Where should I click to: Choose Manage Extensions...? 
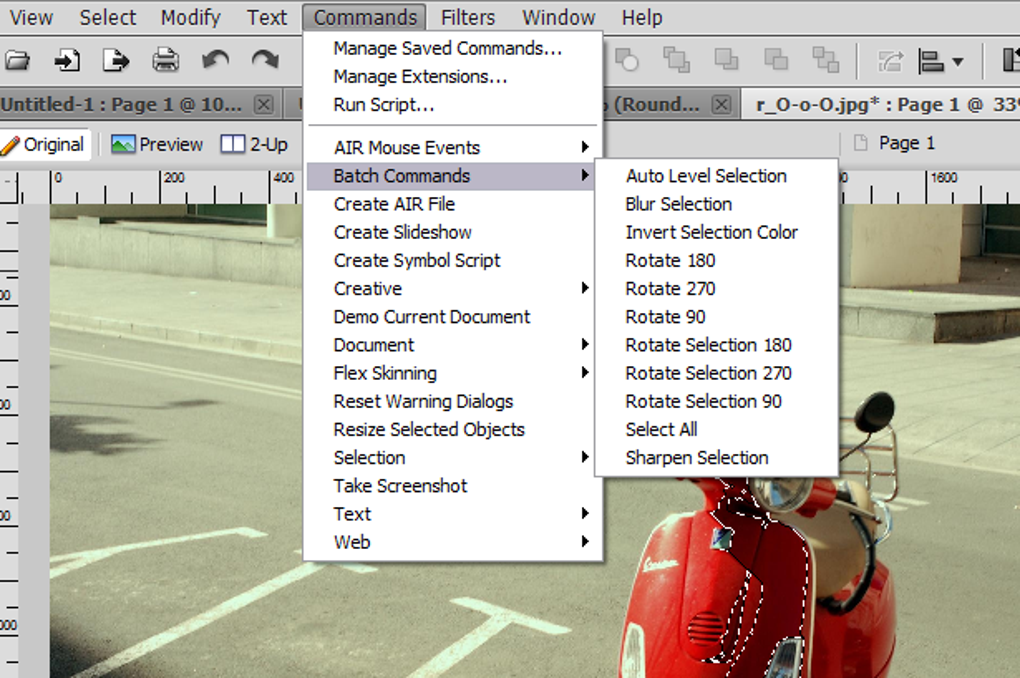pyautogui.click(x=451, y=77)
